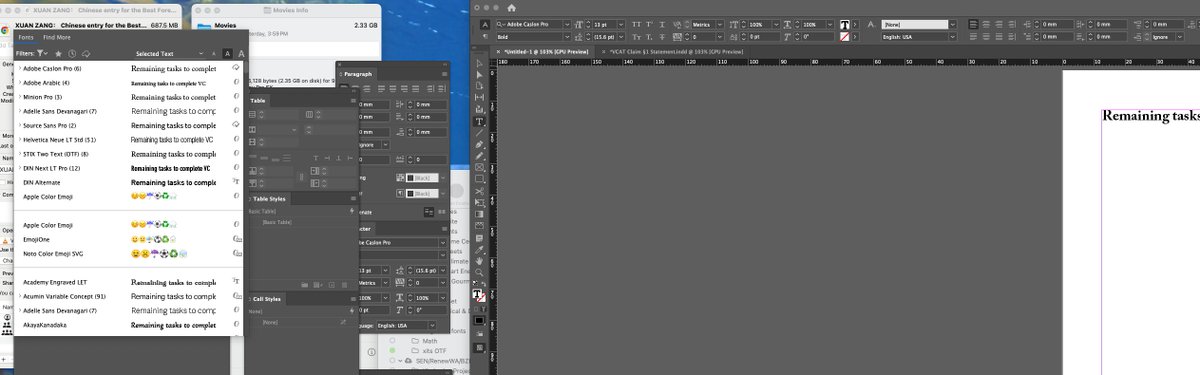
Task: Switch to the Fonts tab
Action: click(27, 36)
